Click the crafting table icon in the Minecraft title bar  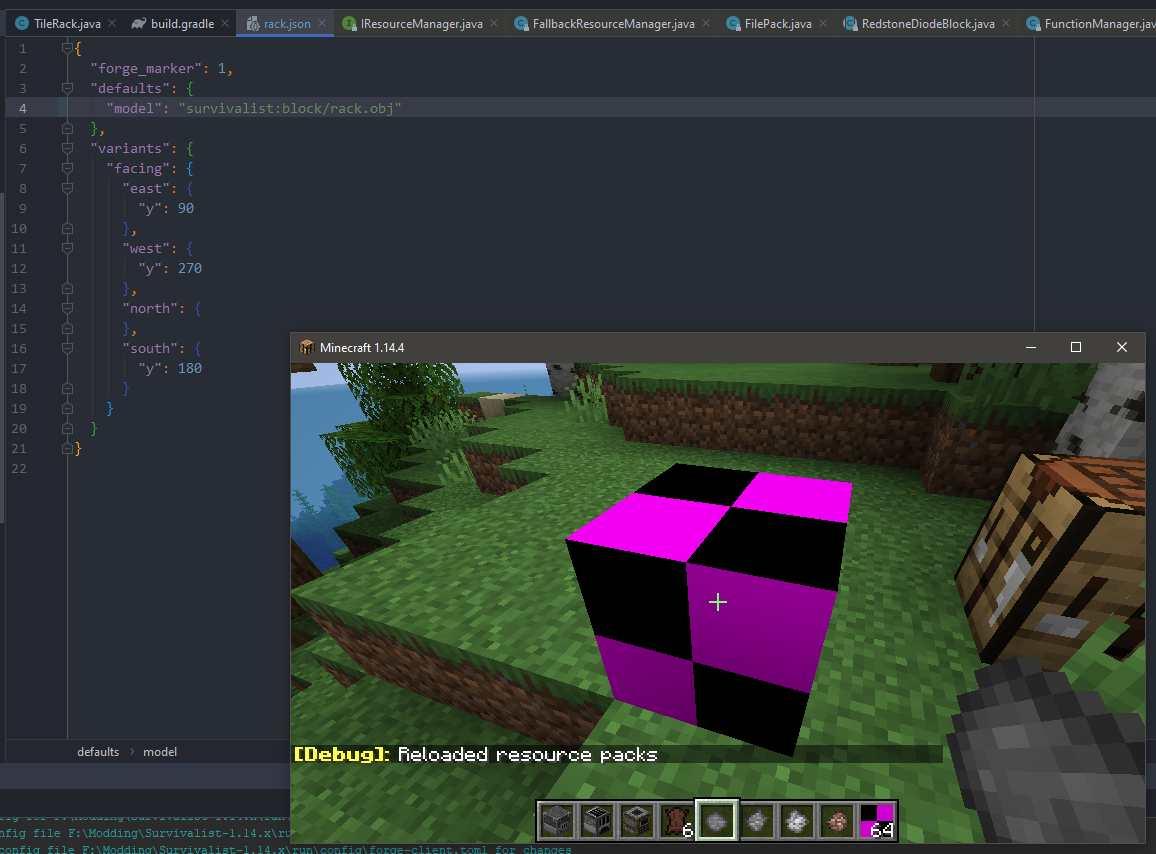(306, 347)
